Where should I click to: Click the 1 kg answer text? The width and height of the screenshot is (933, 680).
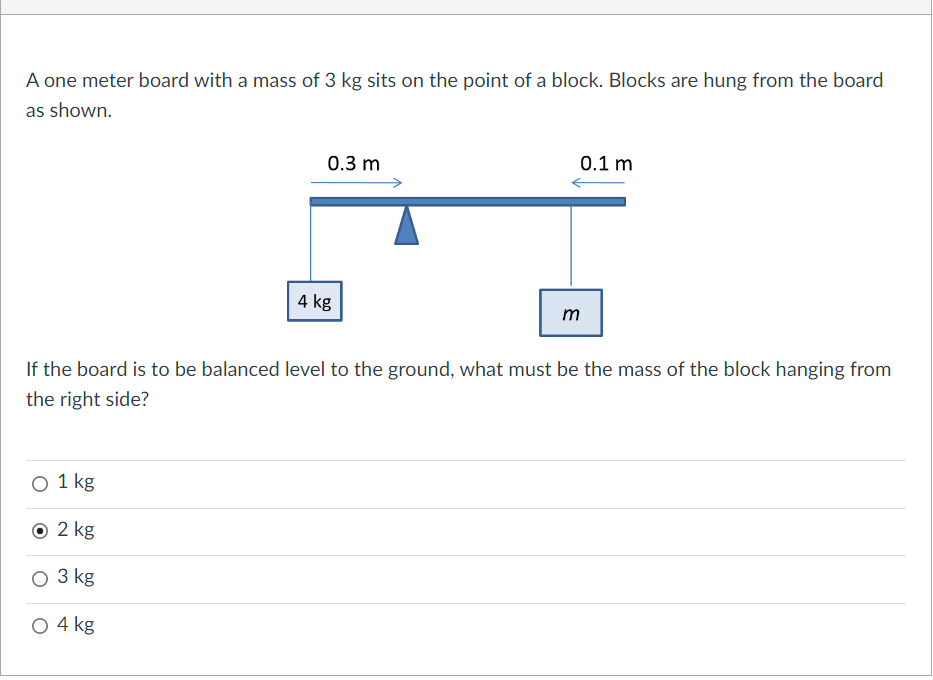(x=76, y=481)
